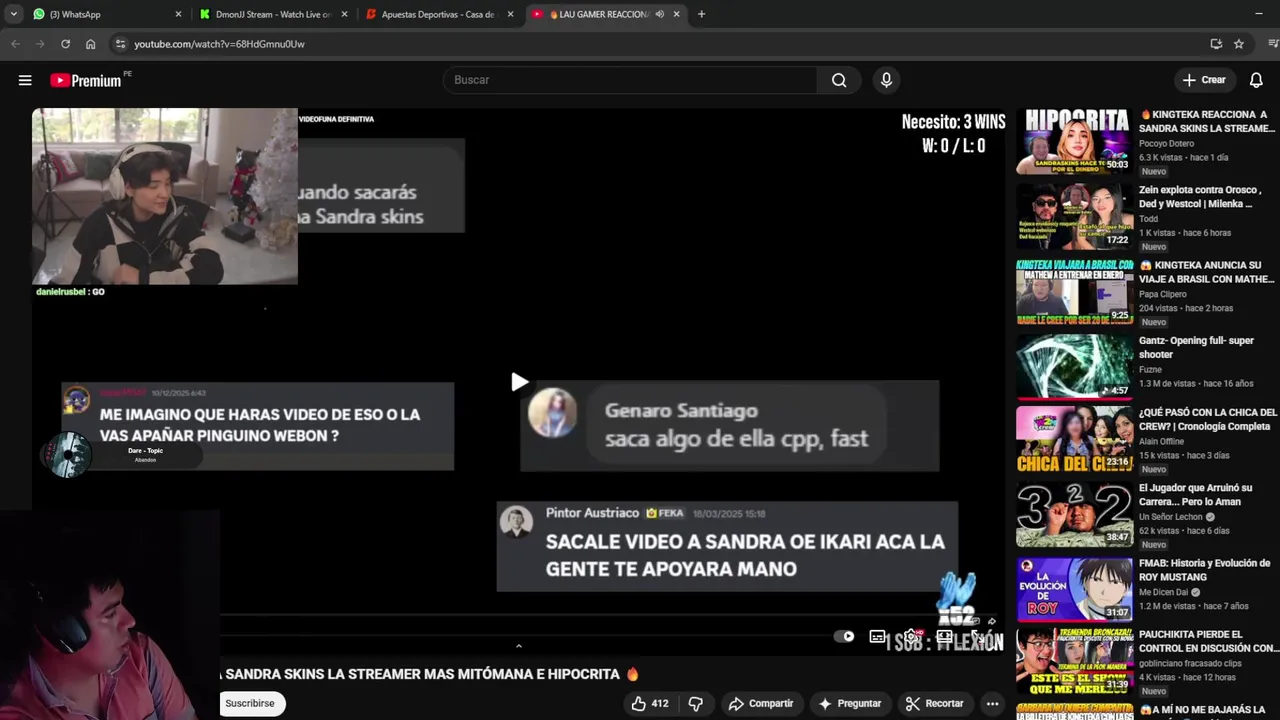Start voice search with microphone icon
1280x720 pixels.
[886, 80]
